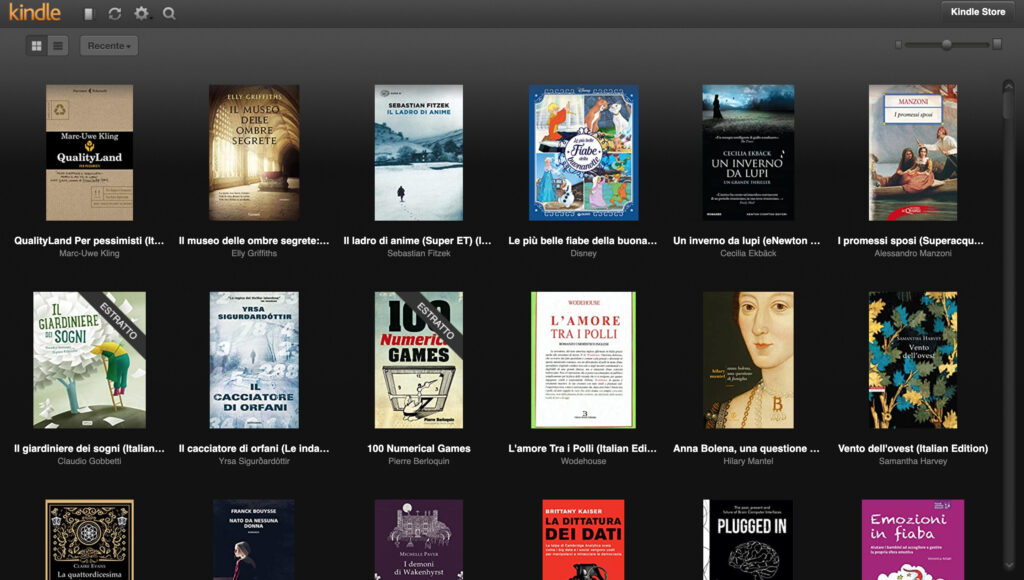Click title 'I promessi sposi (Superacqu...'
Image resolution: width=1024 pixels, height=580 pixels.
[910, 240]
